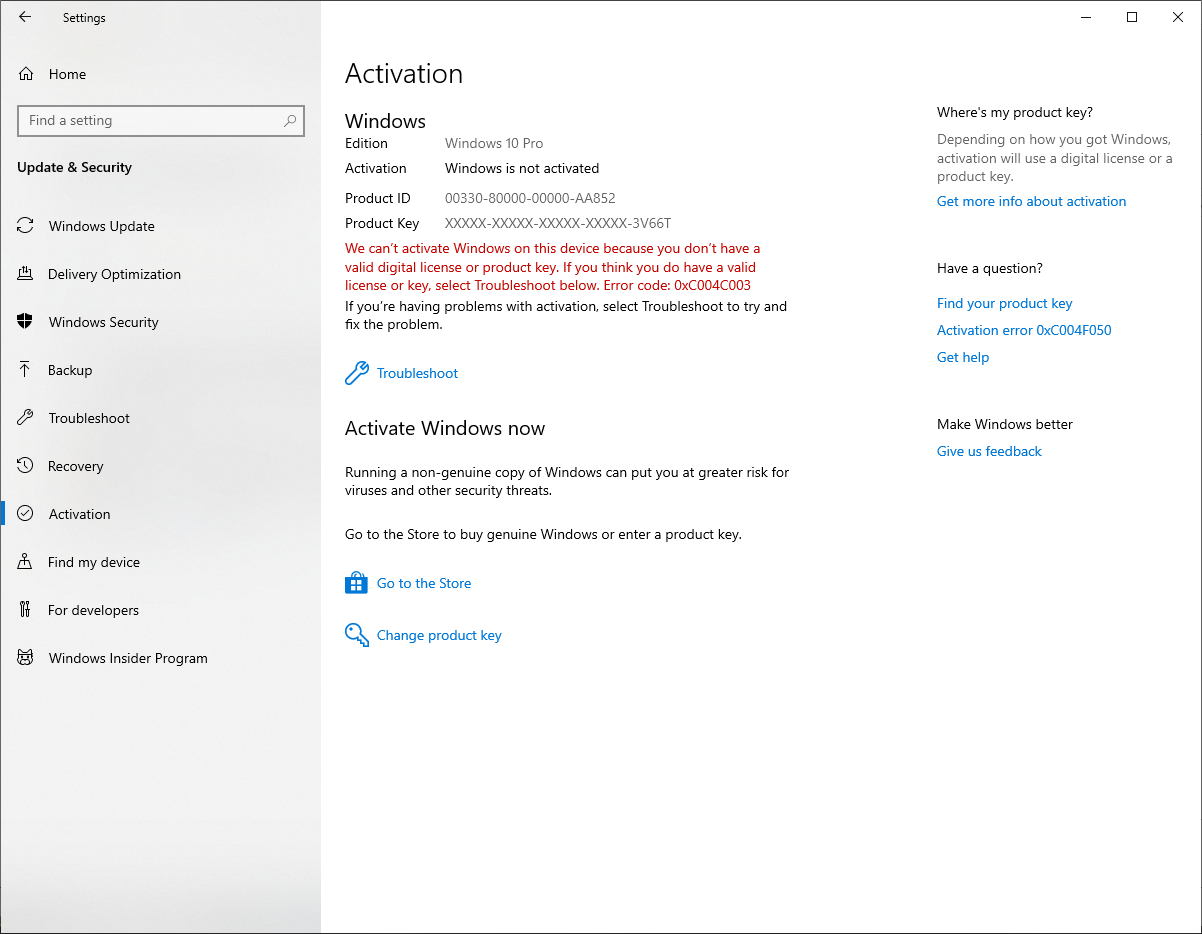Open Get more info about activation
The image size is (1202, 934).
point(1031,201)
